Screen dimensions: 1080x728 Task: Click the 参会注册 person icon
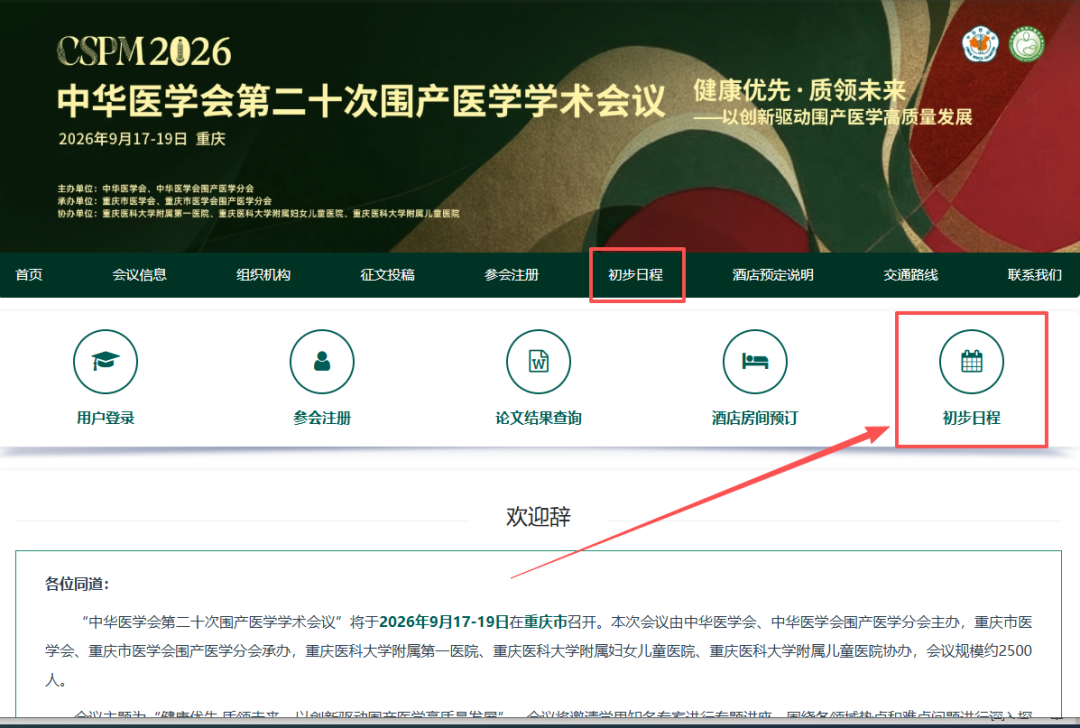(322, 362)
